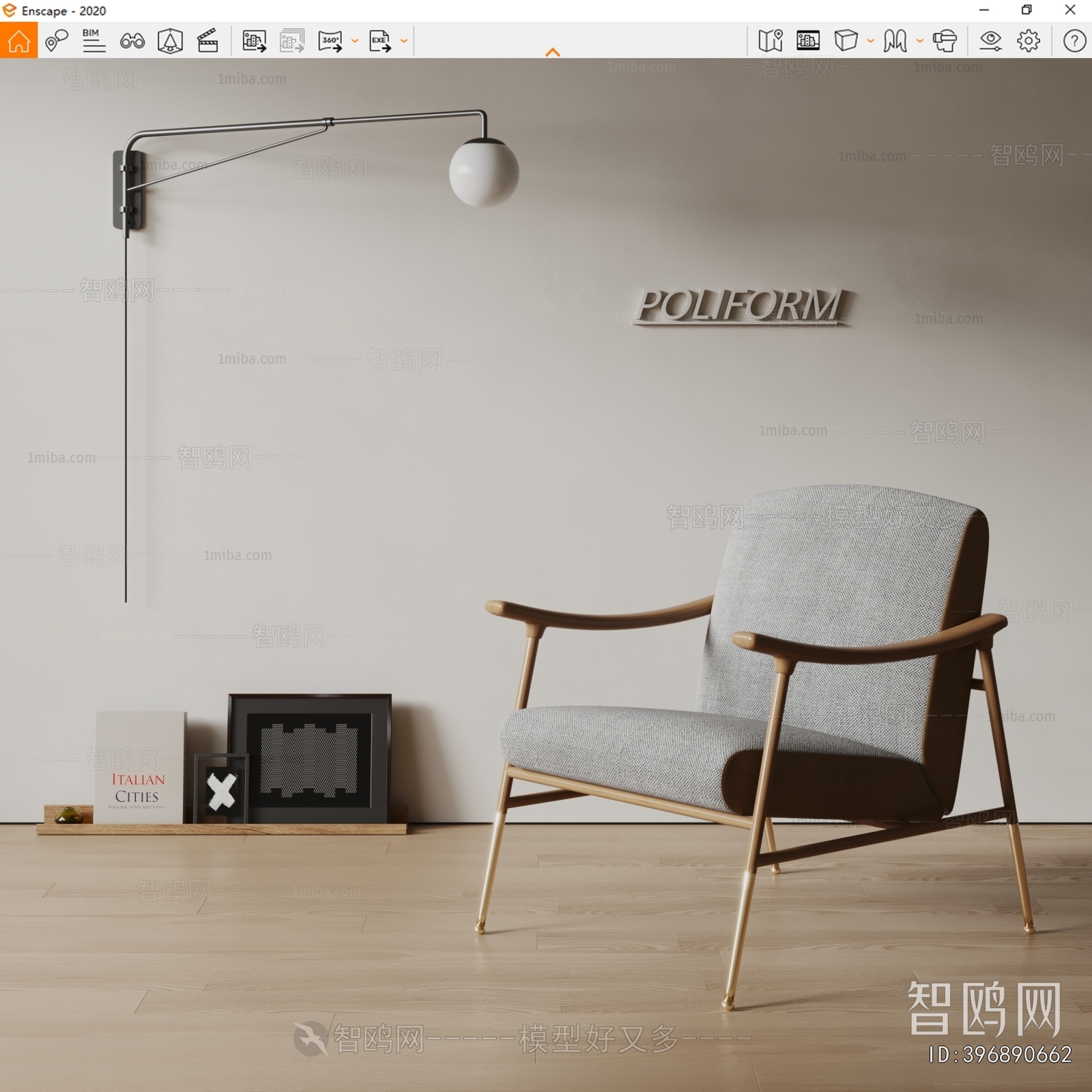1092x1092 pixels.
Task: Open the Video Editor clapperboard
Action: tap(207, 41)
